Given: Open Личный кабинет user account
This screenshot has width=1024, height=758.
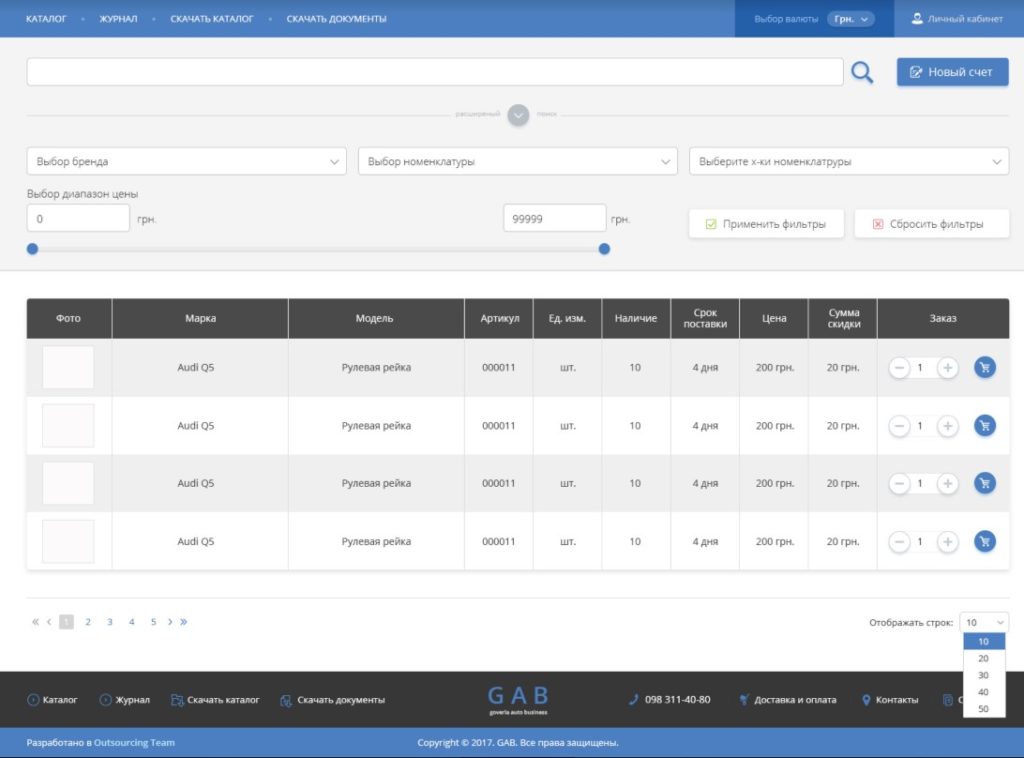Looking at the screenshot, I should pyautogui.click(x=957, y=19).
